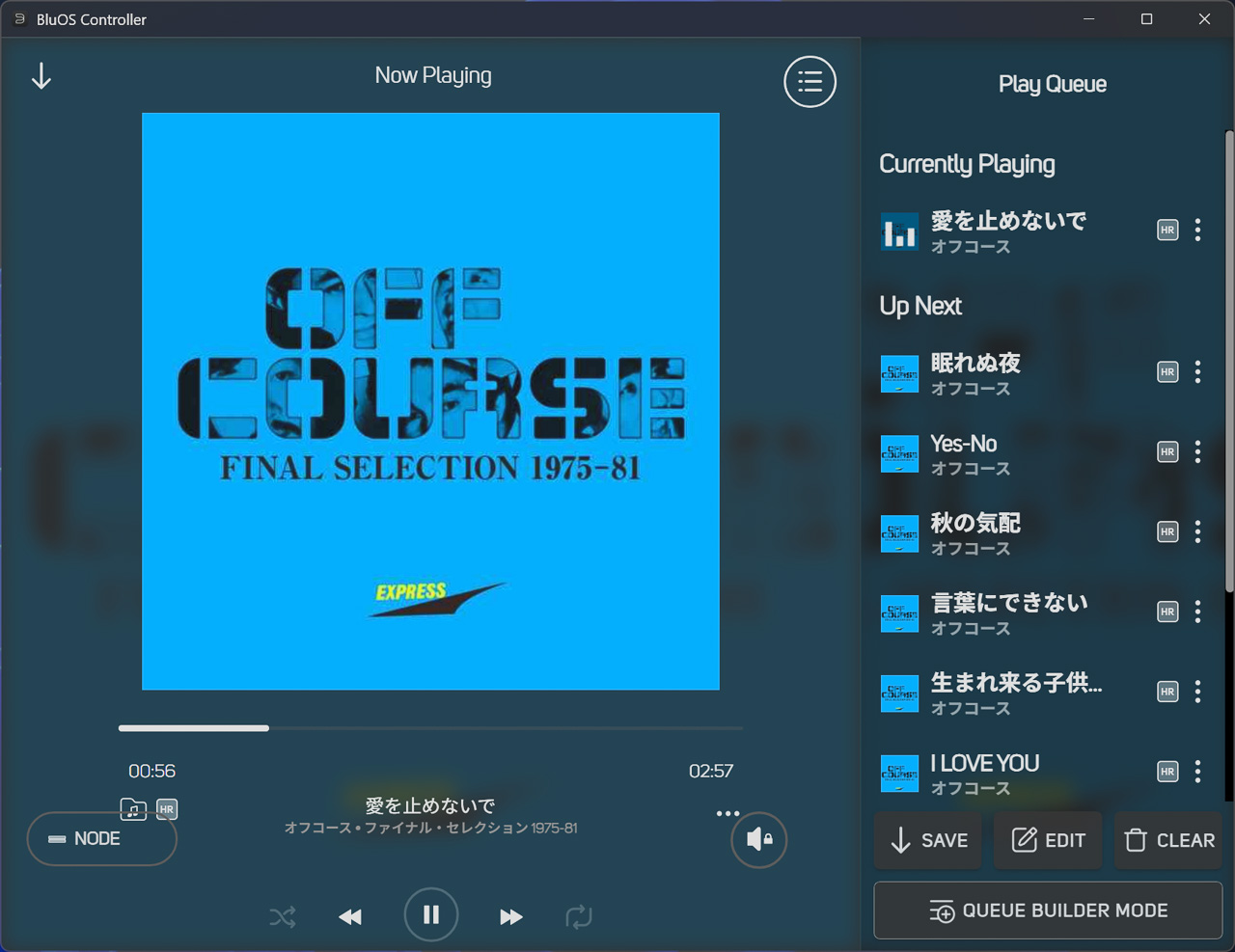Image resolution: width=1235 pixels, height=952 pixels.
Task: Pause the current track
Action: click(x=431, y=914)
